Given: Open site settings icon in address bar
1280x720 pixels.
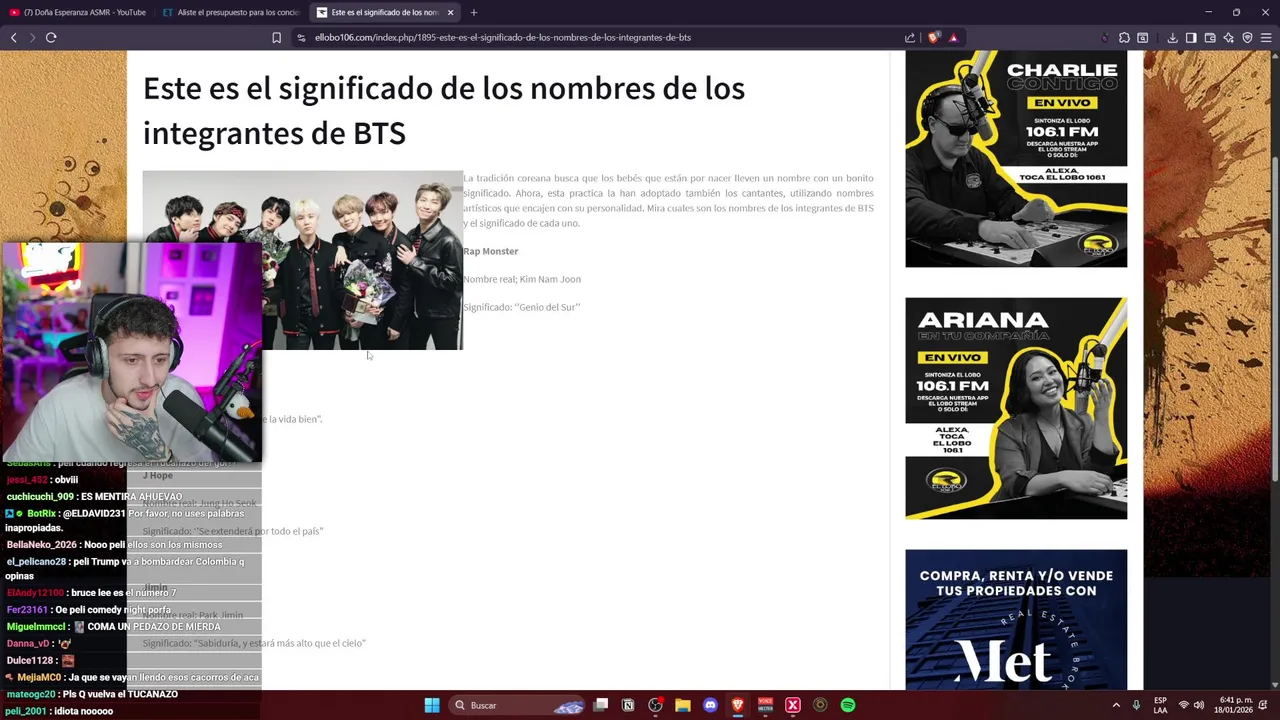Looking at the screenshot, I should point(301,37).
